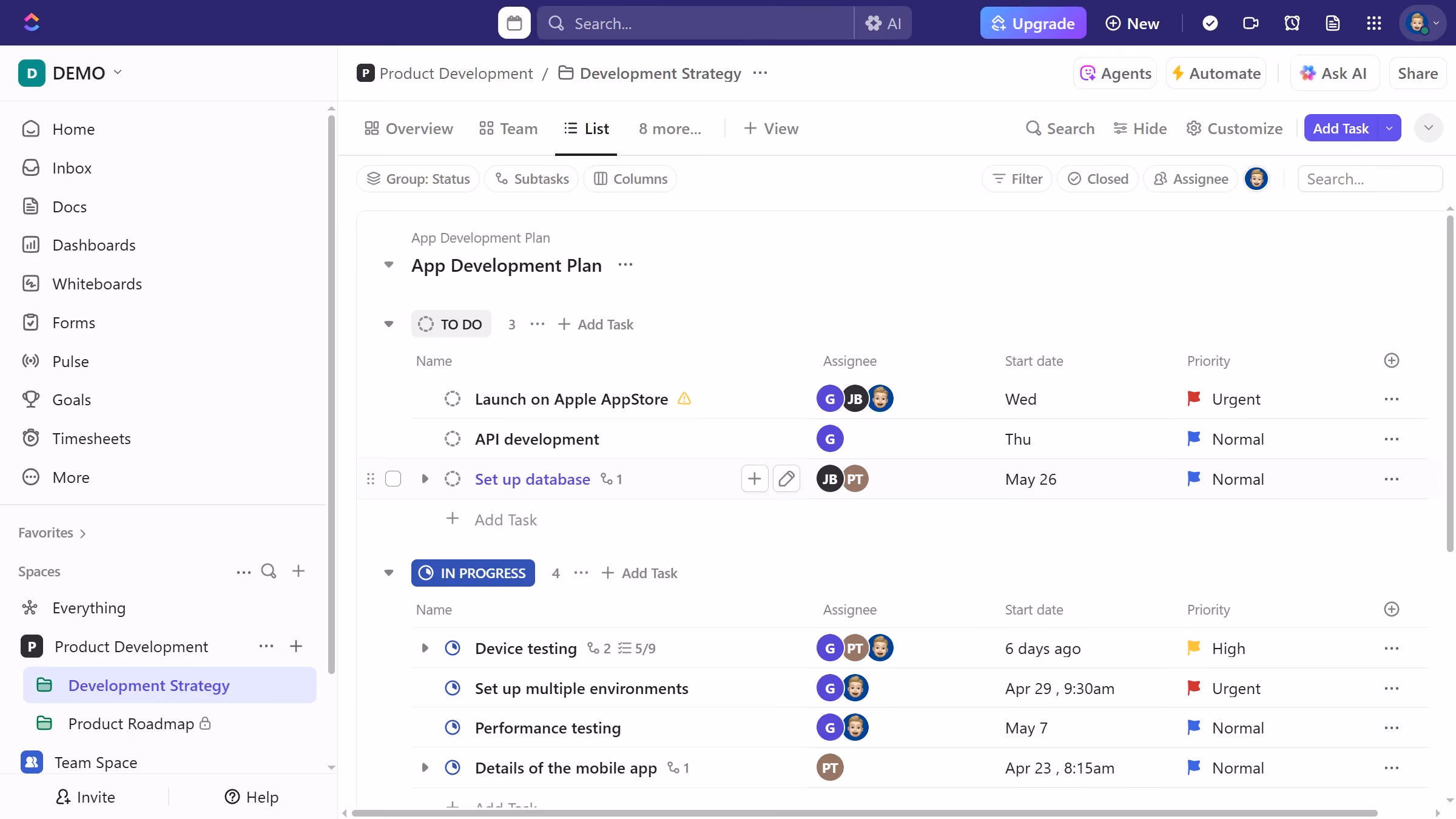Click the rename pencil on Set up database
Screen dimensions: 1456x819
coord(786,479)
